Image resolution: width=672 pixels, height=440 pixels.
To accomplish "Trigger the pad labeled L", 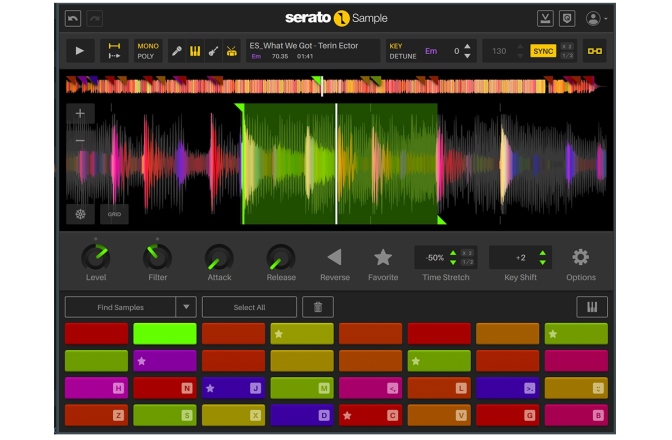I will 439,388.
